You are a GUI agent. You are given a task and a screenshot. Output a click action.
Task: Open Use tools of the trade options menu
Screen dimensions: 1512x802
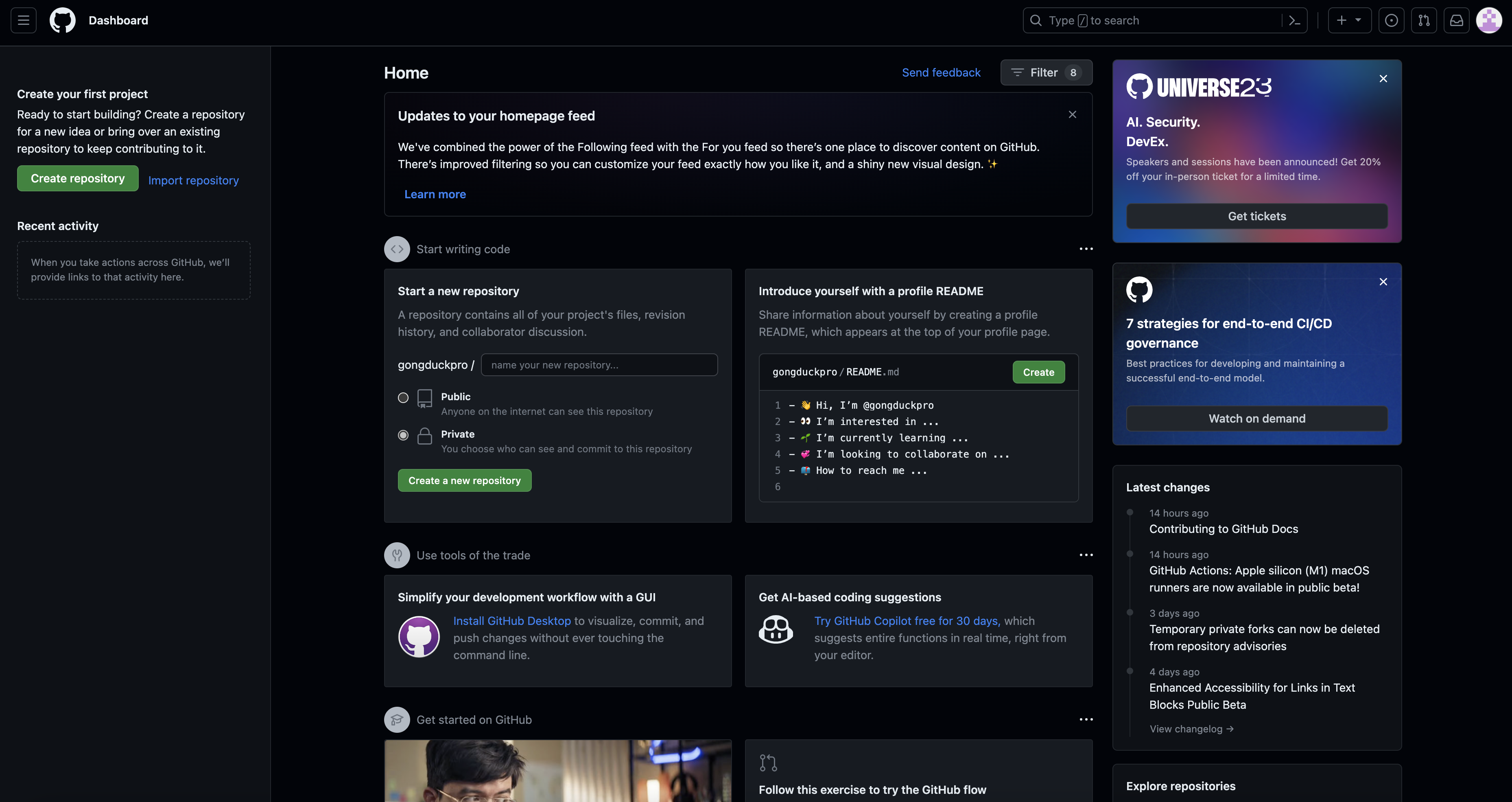pyautogui.click(x=1086, y=555)
